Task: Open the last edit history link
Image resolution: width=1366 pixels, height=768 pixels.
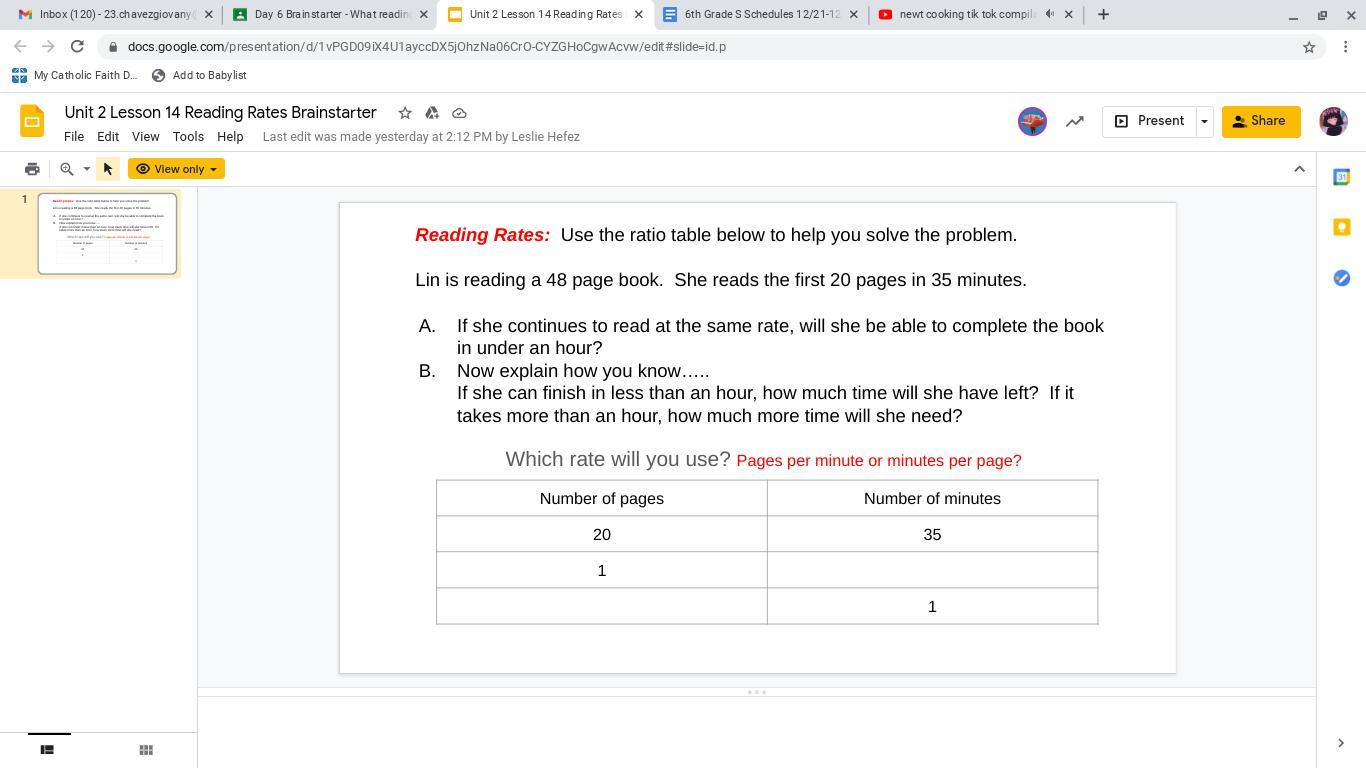Action: click(421, 137)
